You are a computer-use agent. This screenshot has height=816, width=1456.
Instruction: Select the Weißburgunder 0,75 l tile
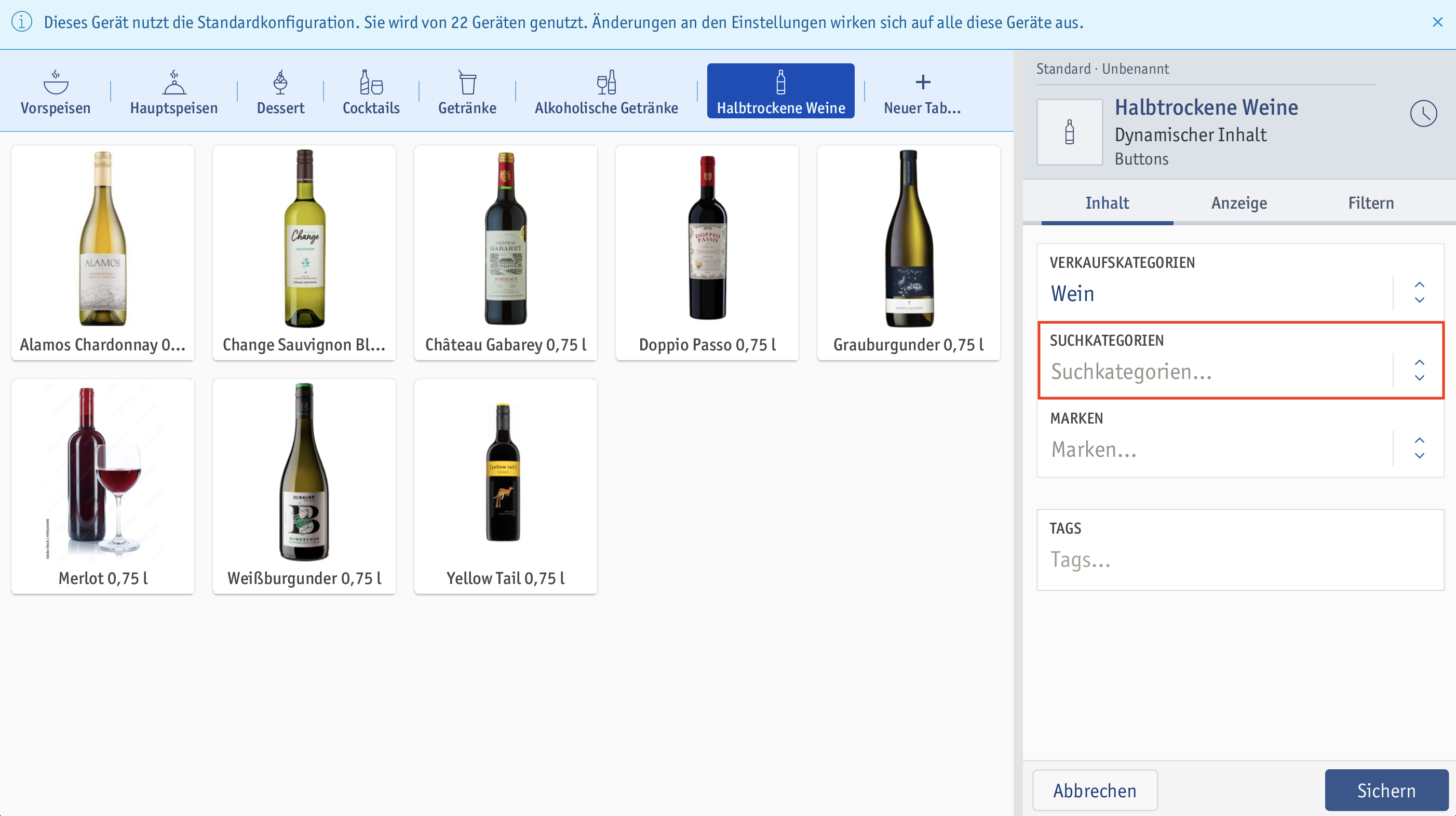(304, 486)
